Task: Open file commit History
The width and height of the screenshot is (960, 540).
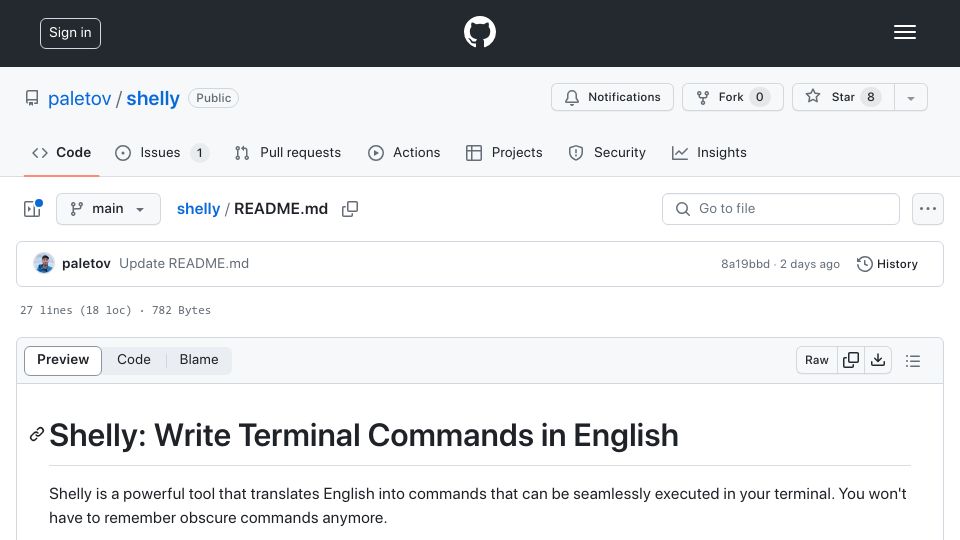Action: (x=887, y=264)
